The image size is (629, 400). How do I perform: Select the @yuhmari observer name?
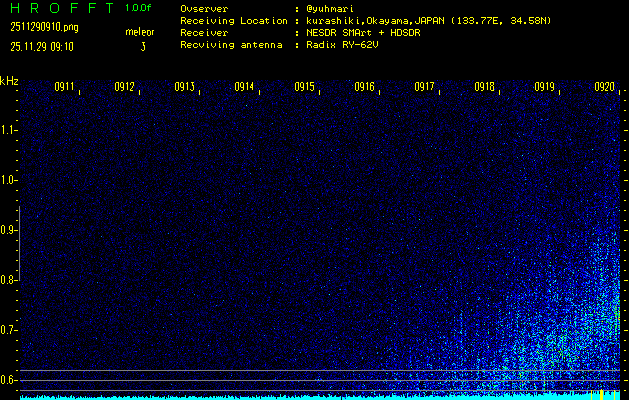tap(332, 8)
